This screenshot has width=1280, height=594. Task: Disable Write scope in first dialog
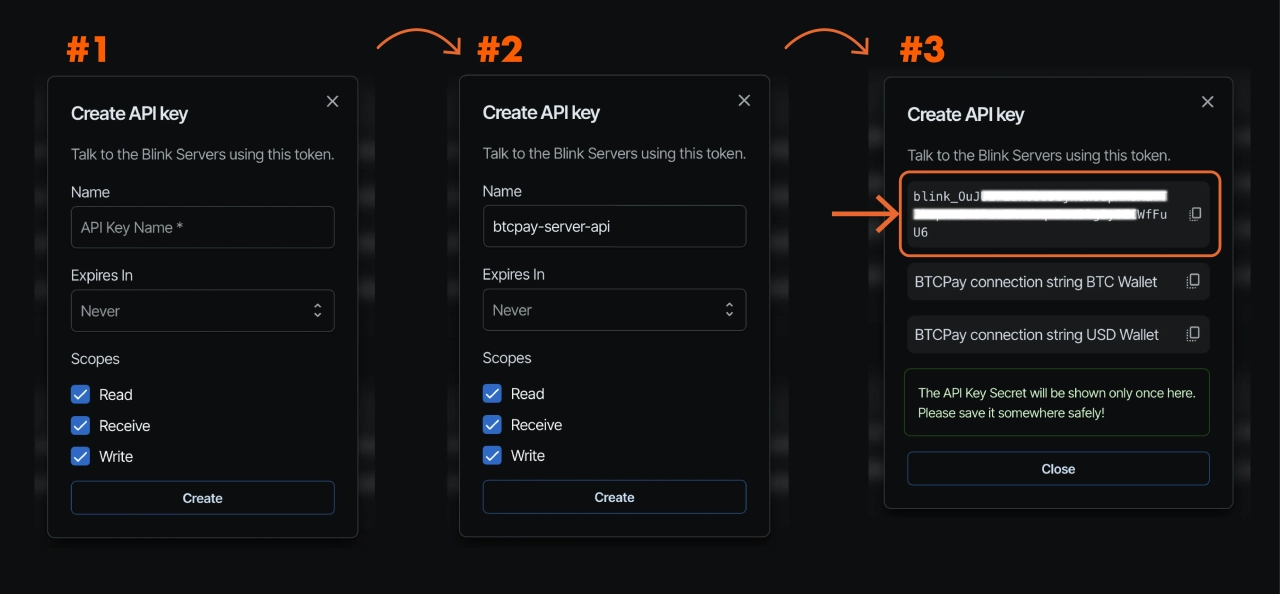point(81,456)
